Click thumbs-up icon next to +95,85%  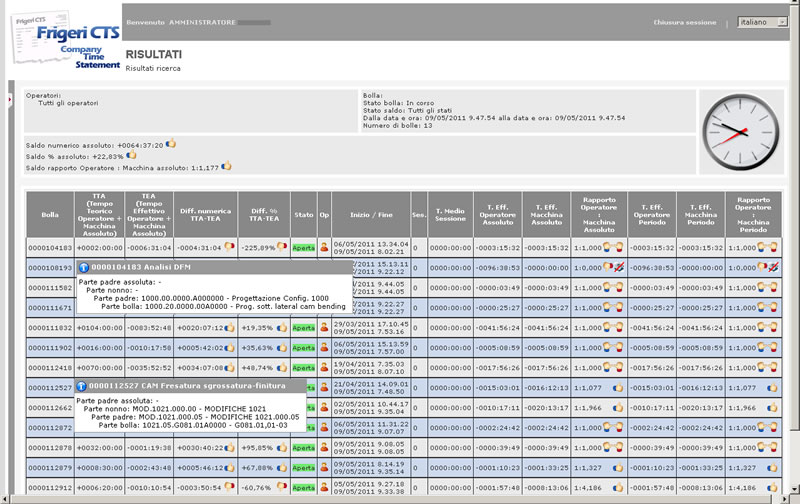[282, 447]
